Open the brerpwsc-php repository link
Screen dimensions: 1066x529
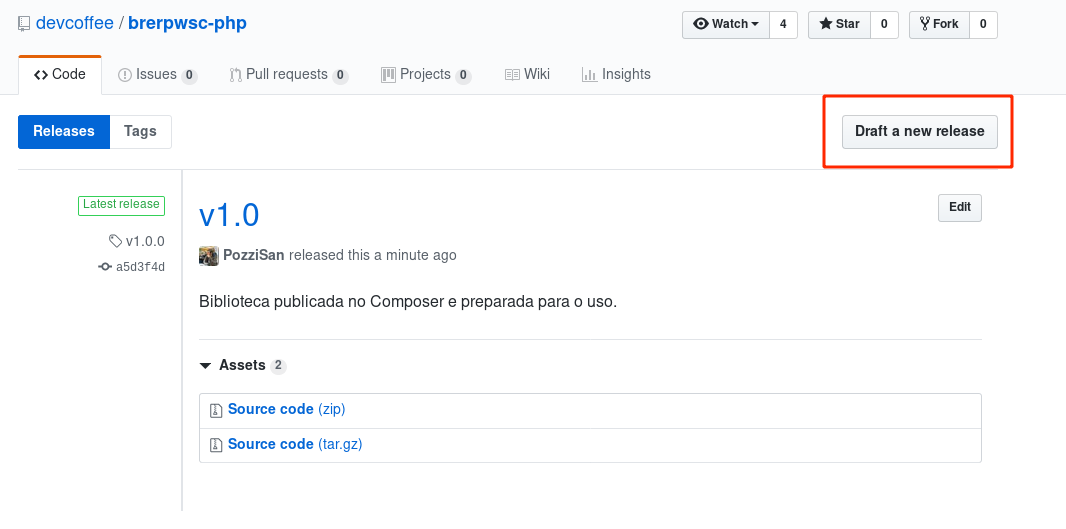point(187,23)
